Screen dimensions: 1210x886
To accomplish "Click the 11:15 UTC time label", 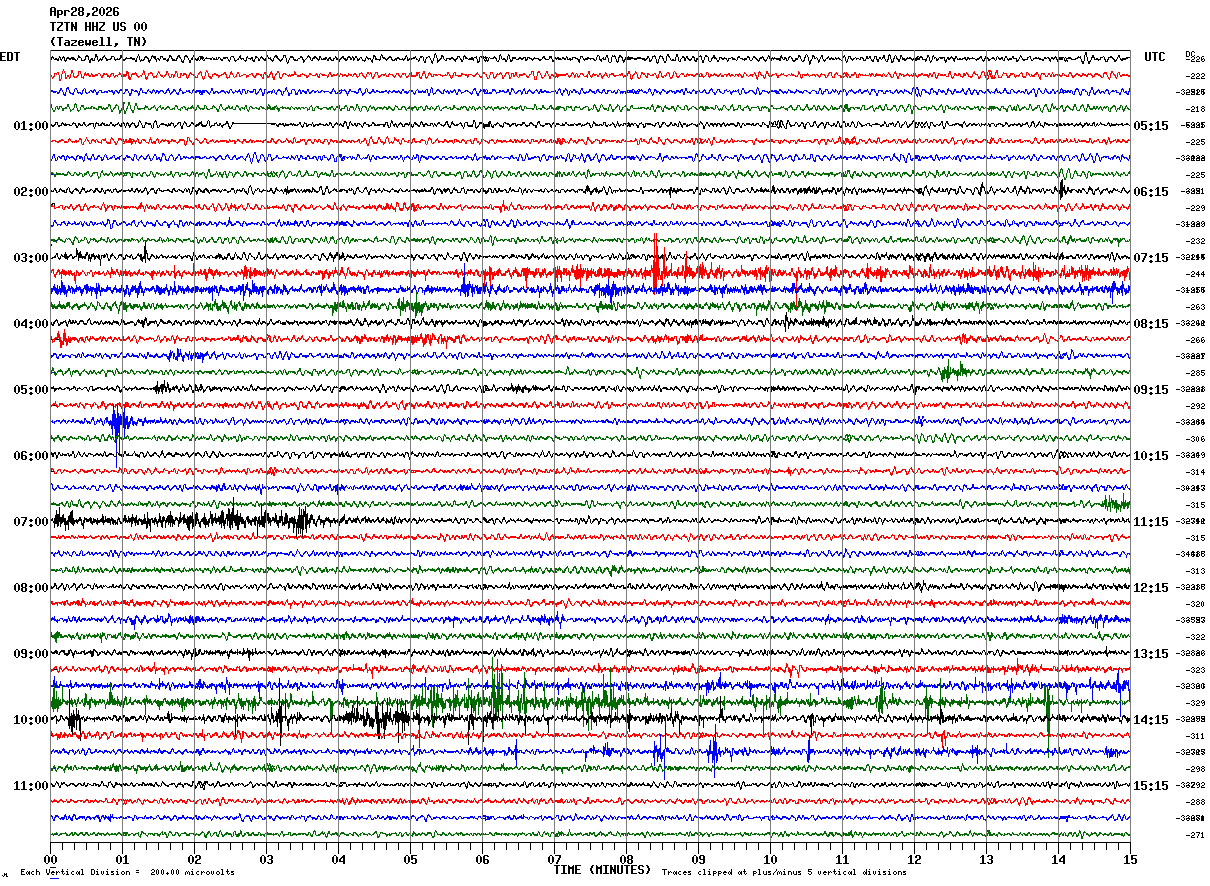I will [x=1151, y=522].
